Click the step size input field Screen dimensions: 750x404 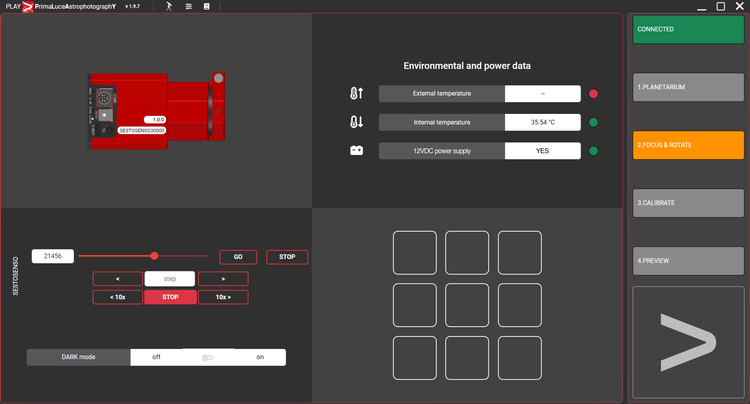169,279
